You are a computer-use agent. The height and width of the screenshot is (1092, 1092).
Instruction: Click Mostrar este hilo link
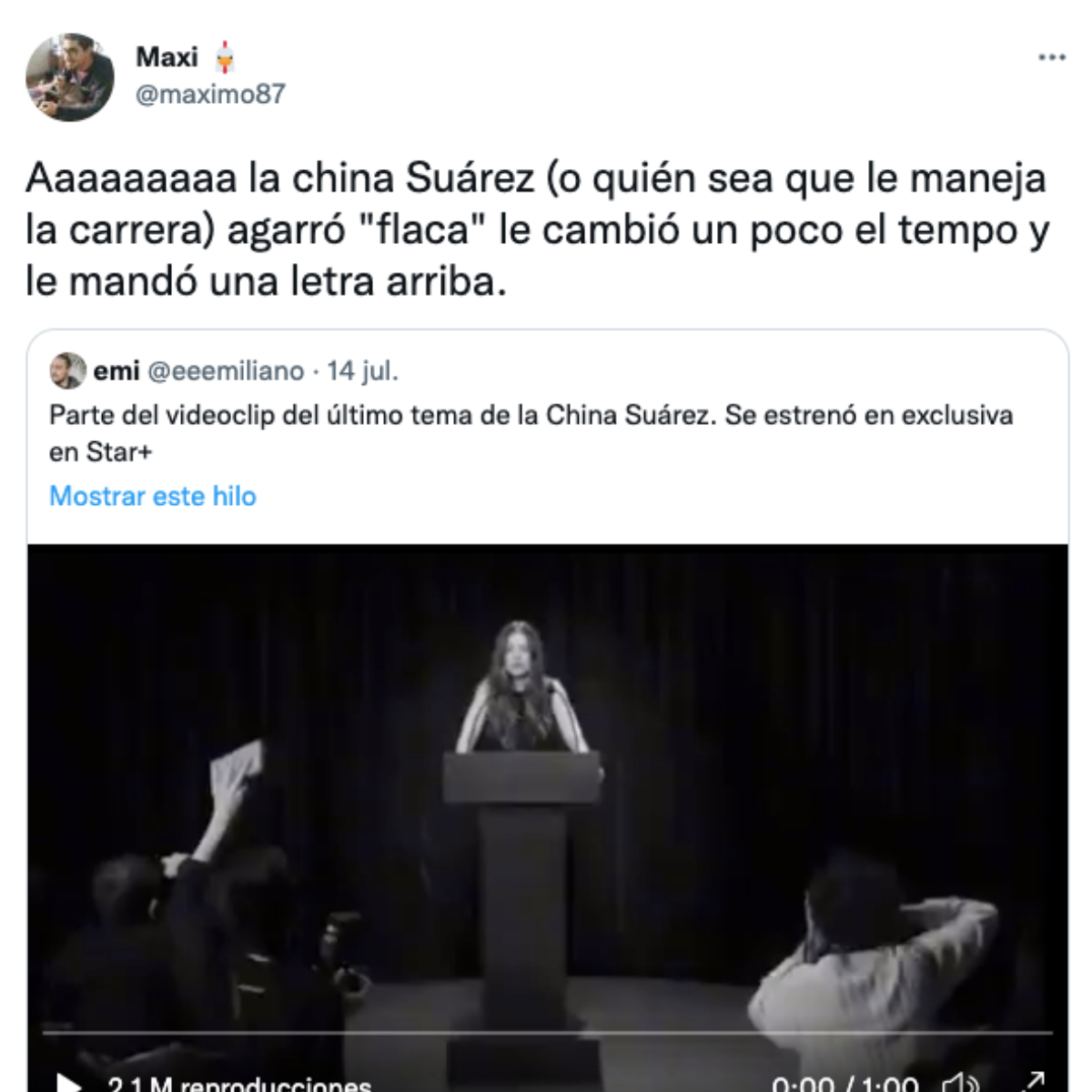pos(153,496)
